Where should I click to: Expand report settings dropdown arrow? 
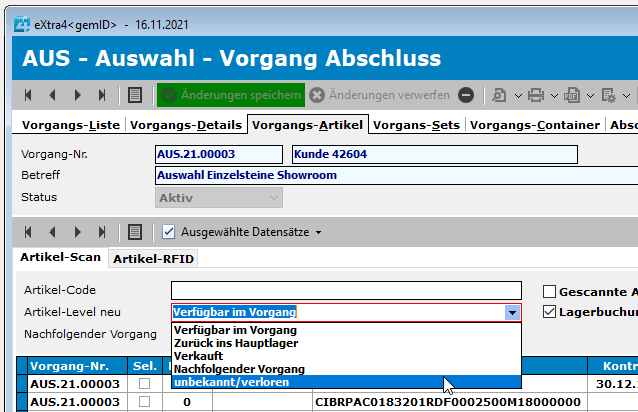pos(627,96)
